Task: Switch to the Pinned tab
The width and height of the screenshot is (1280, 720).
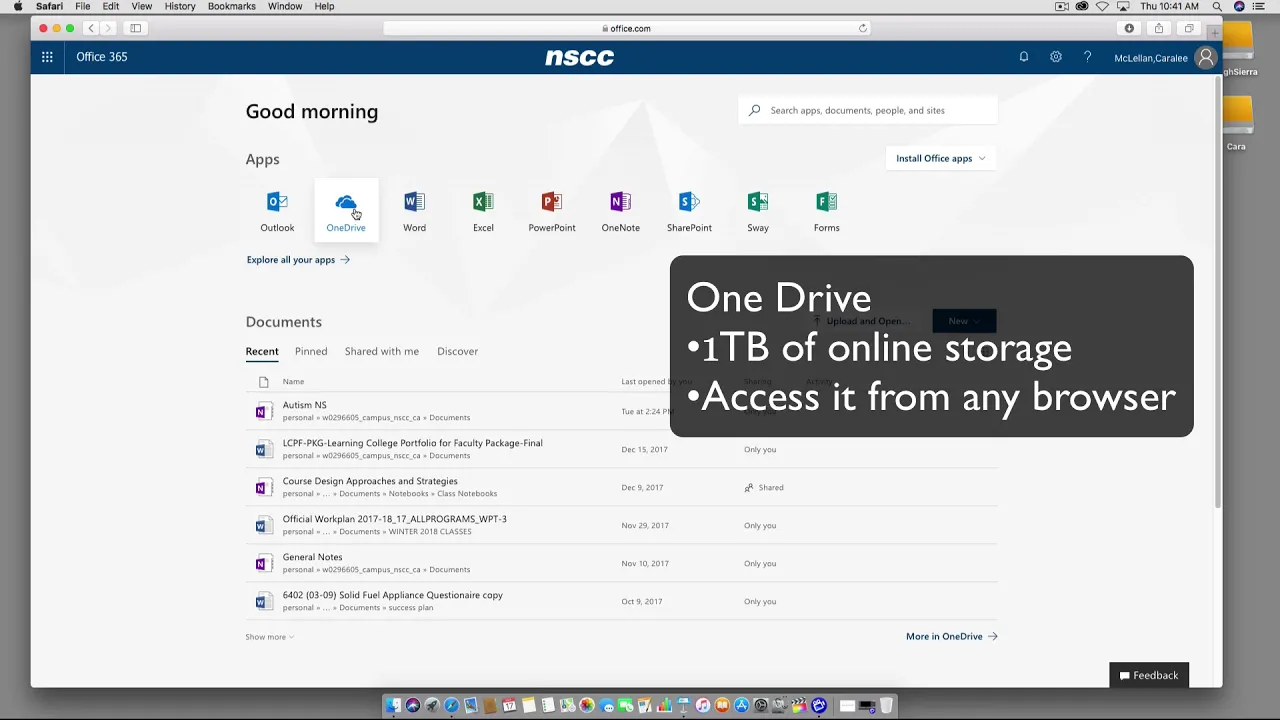Action: pyautogui.click(x=311, y=351)
